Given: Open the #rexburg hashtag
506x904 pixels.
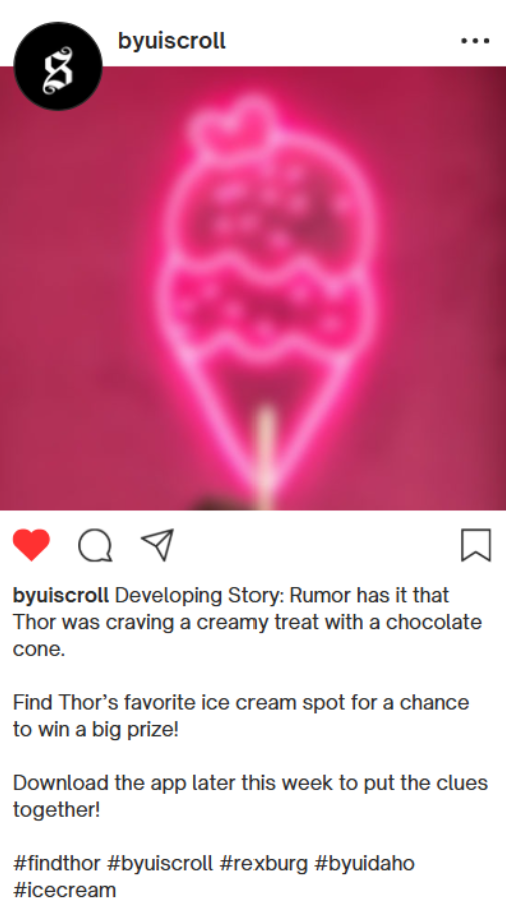Looking at the screenshot, I should pos(264,863).
